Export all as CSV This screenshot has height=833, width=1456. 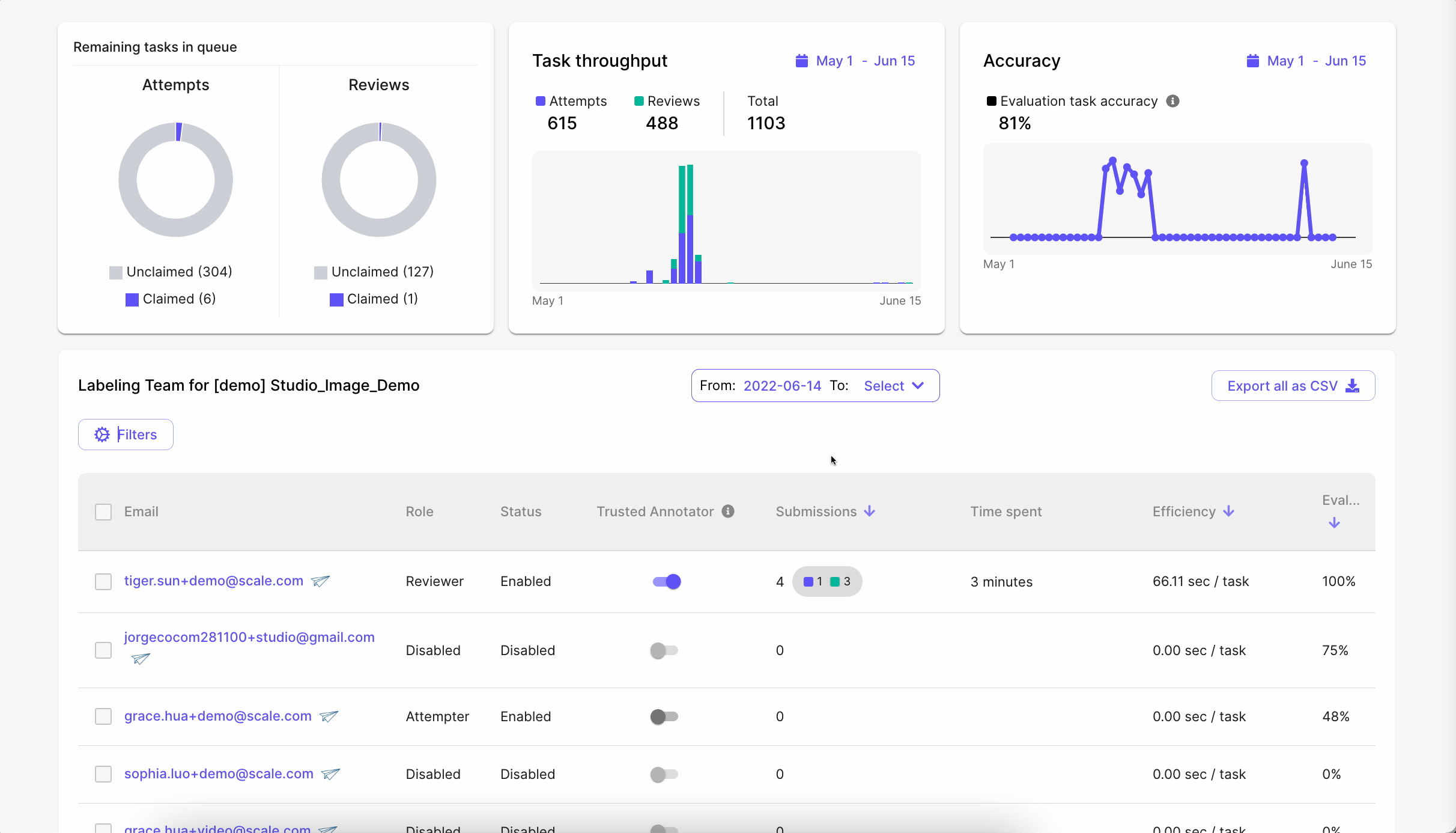coord(1293,386)
